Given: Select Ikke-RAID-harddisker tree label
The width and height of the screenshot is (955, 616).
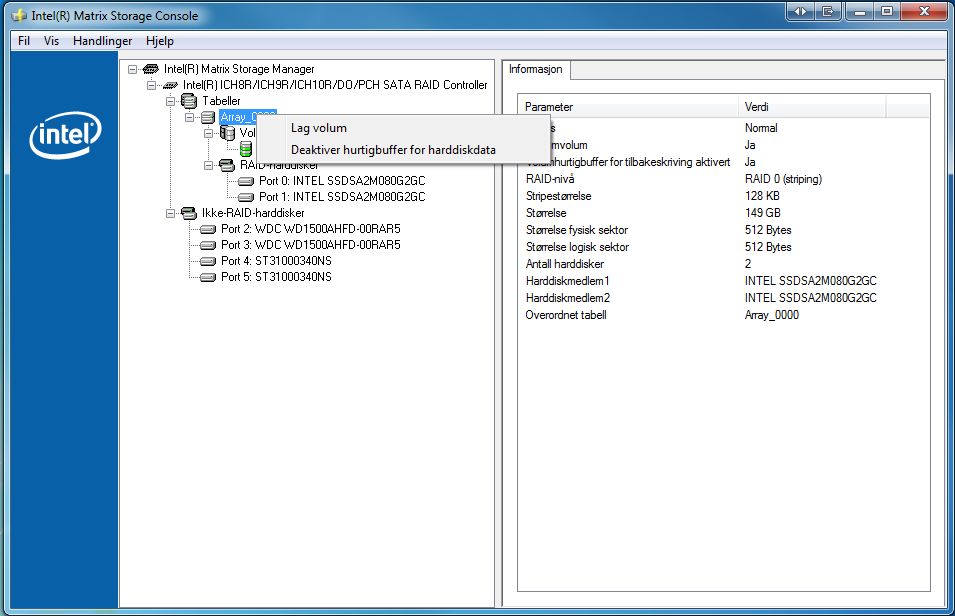Looking at the screenshot, I should [x=253, y=213].
